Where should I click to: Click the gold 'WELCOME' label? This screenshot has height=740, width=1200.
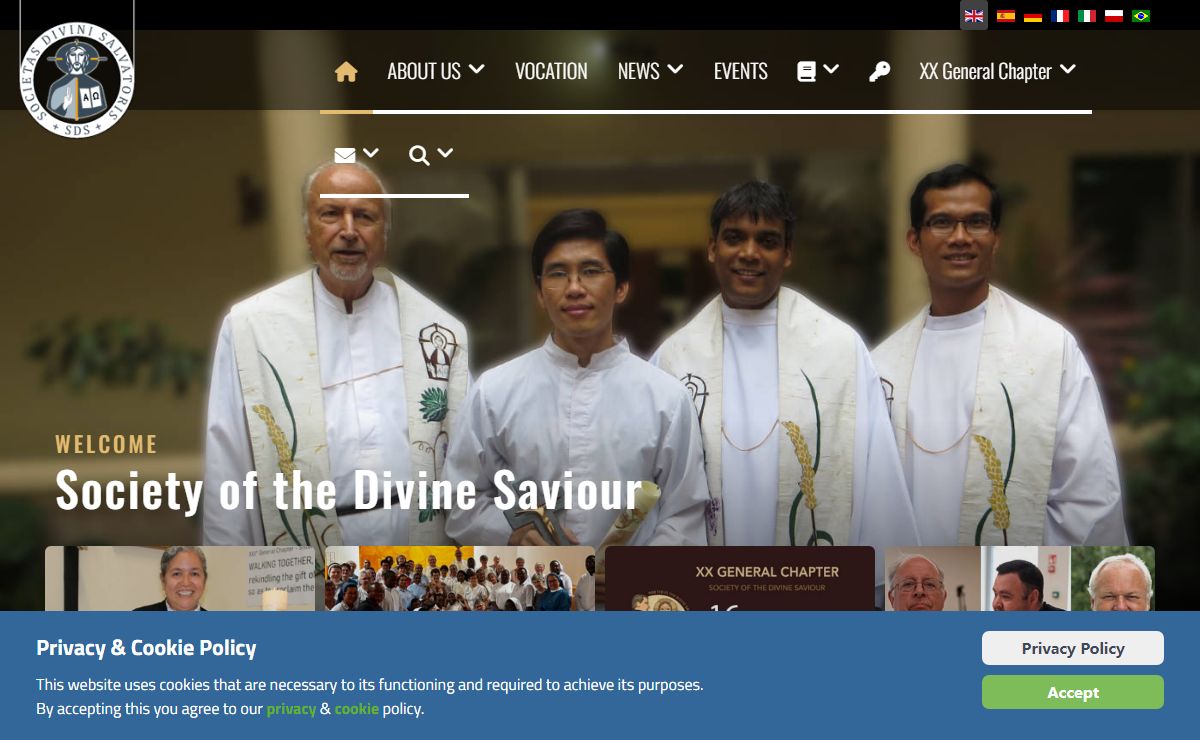(107, 444)
